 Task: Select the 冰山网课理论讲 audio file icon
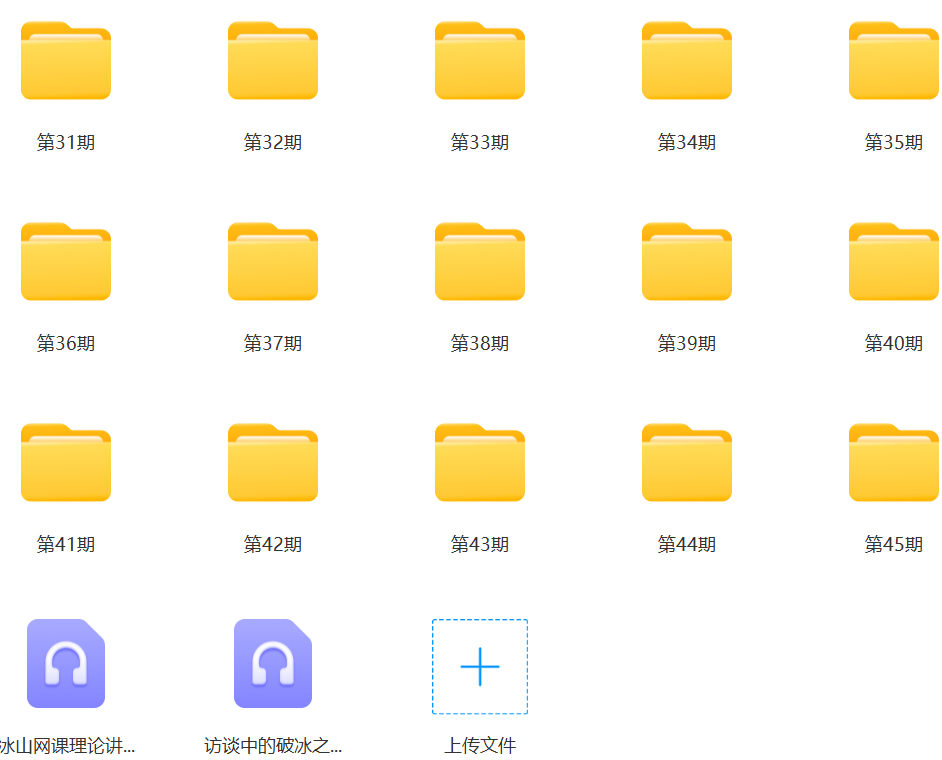pyautogui.click(x=66, y=663)
